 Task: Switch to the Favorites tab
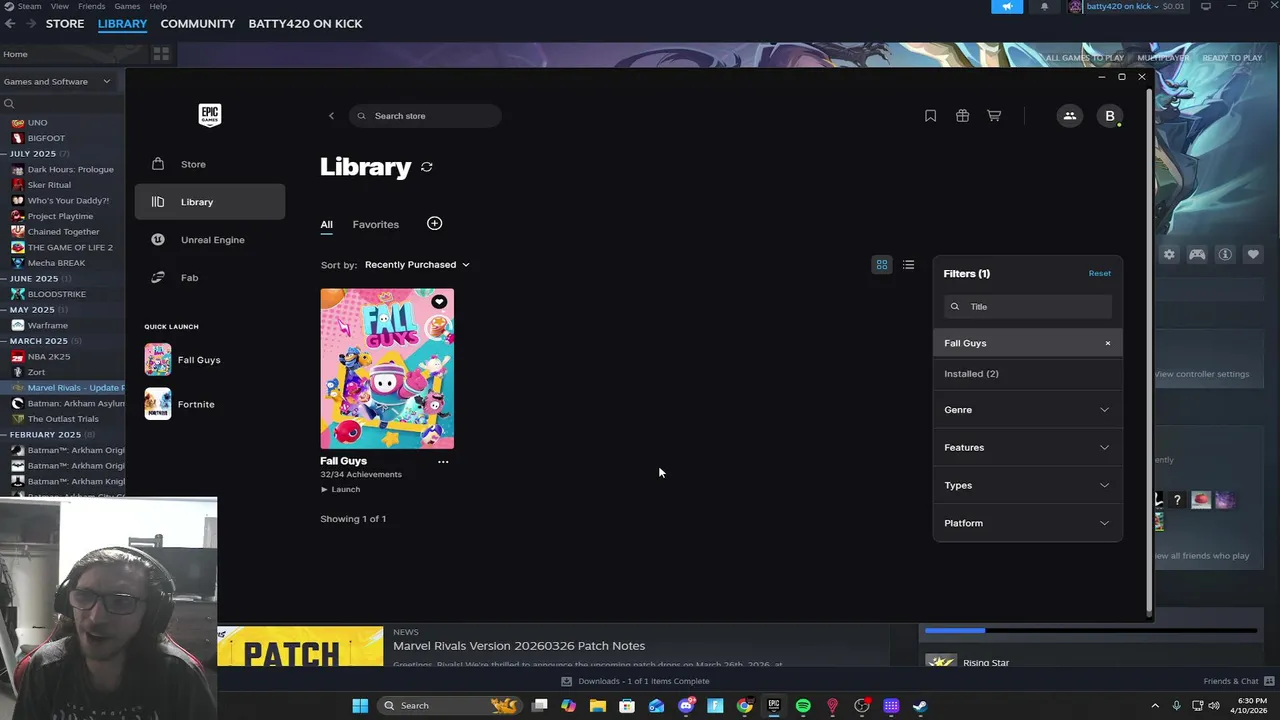(375, 225)
